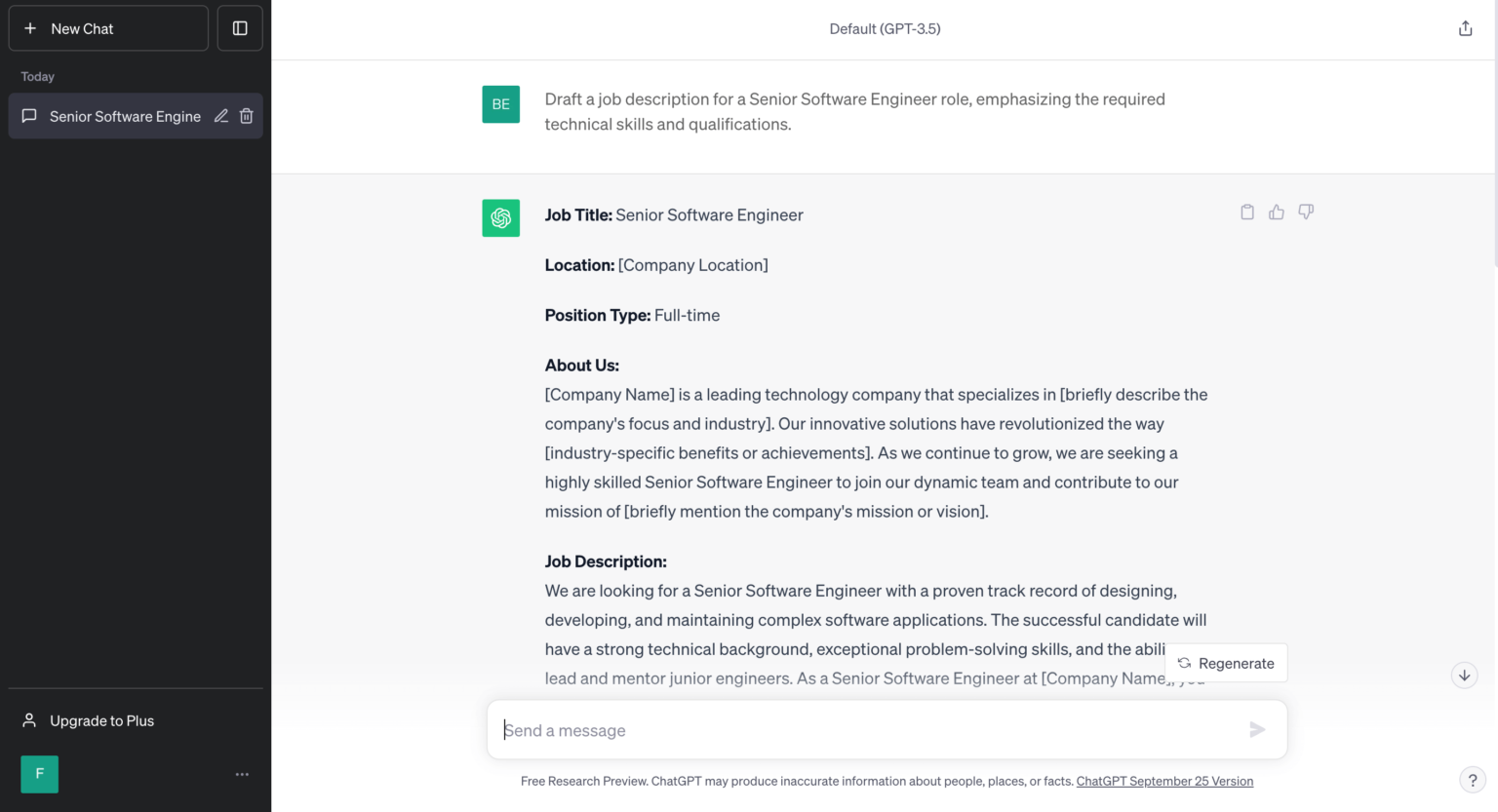Rename the chat using the pencil icon

pyautogui.click(x=220, y=115)
